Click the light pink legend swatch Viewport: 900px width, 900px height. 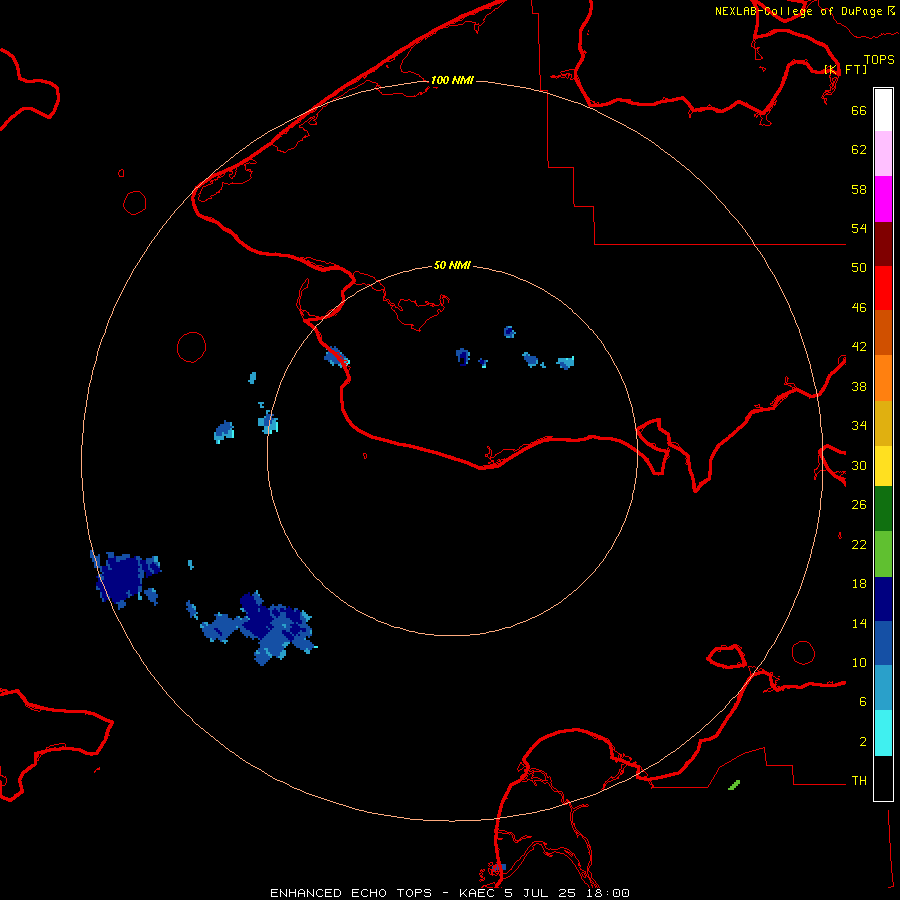[883, 154]
